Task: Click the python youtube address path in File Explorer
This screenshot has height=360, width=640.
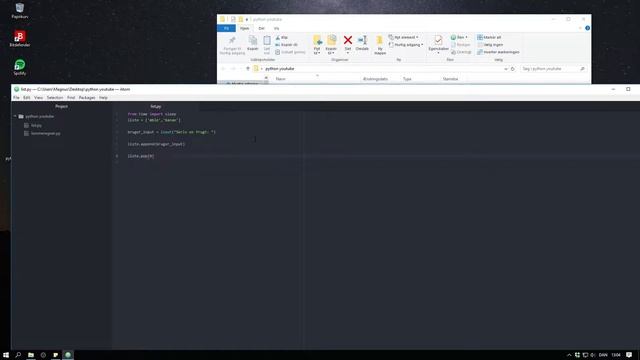Action: [280, 69]
